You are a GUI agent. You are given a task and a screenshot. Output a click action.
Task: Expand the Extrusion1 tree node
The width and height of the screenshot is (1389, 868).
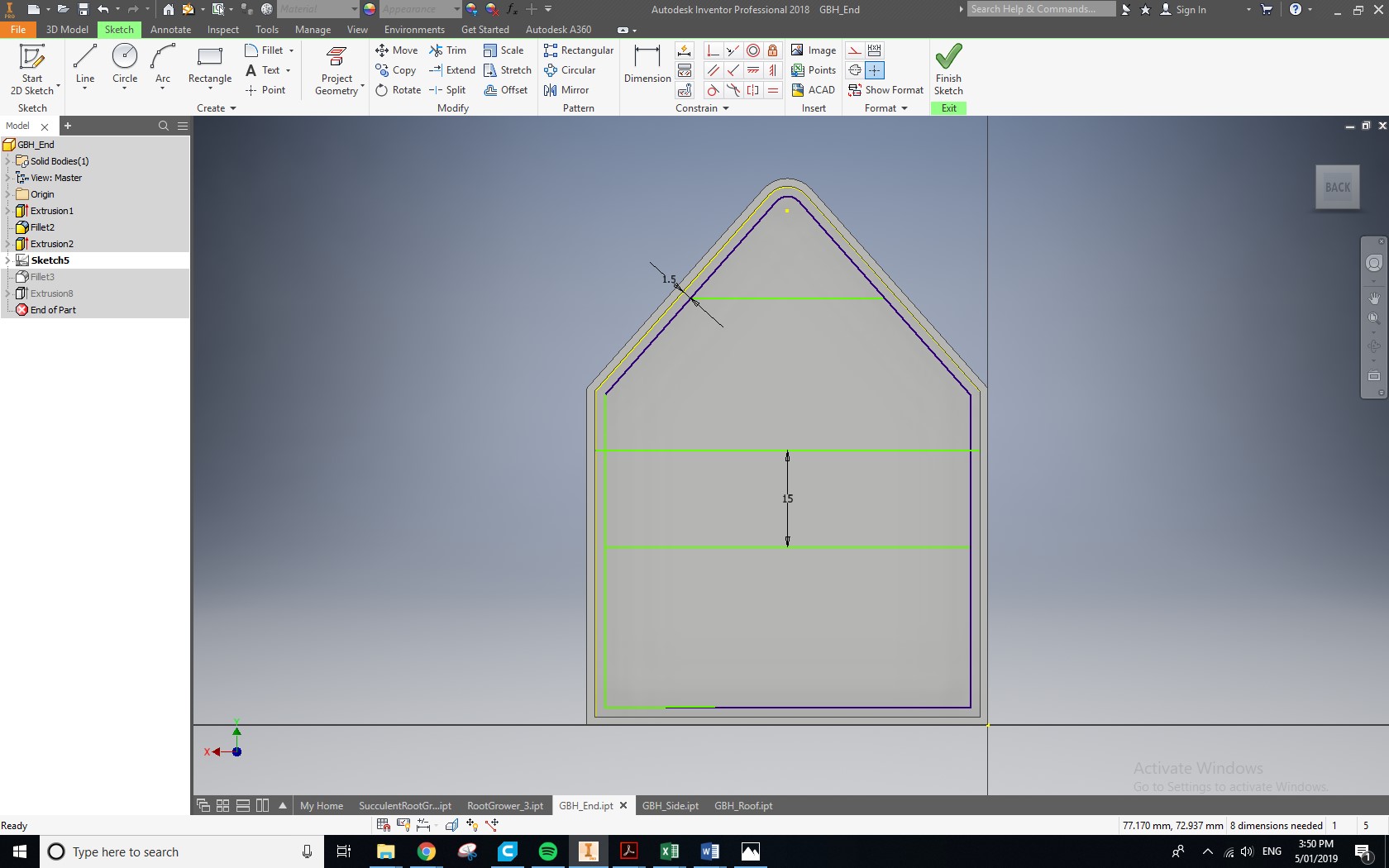point(7,211)
